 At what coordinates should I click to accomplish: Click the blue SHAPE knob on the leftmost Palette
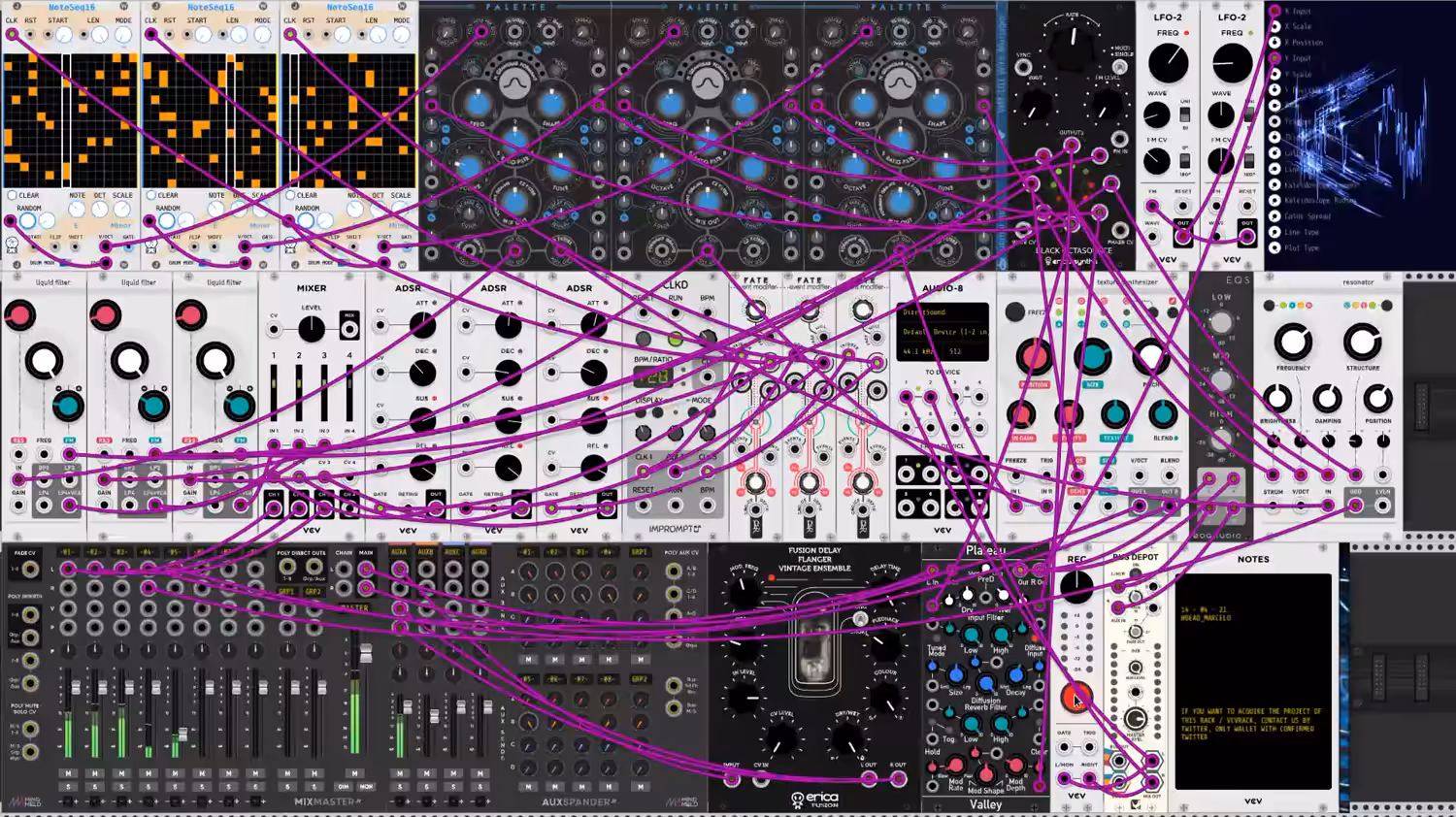[551, 105]
